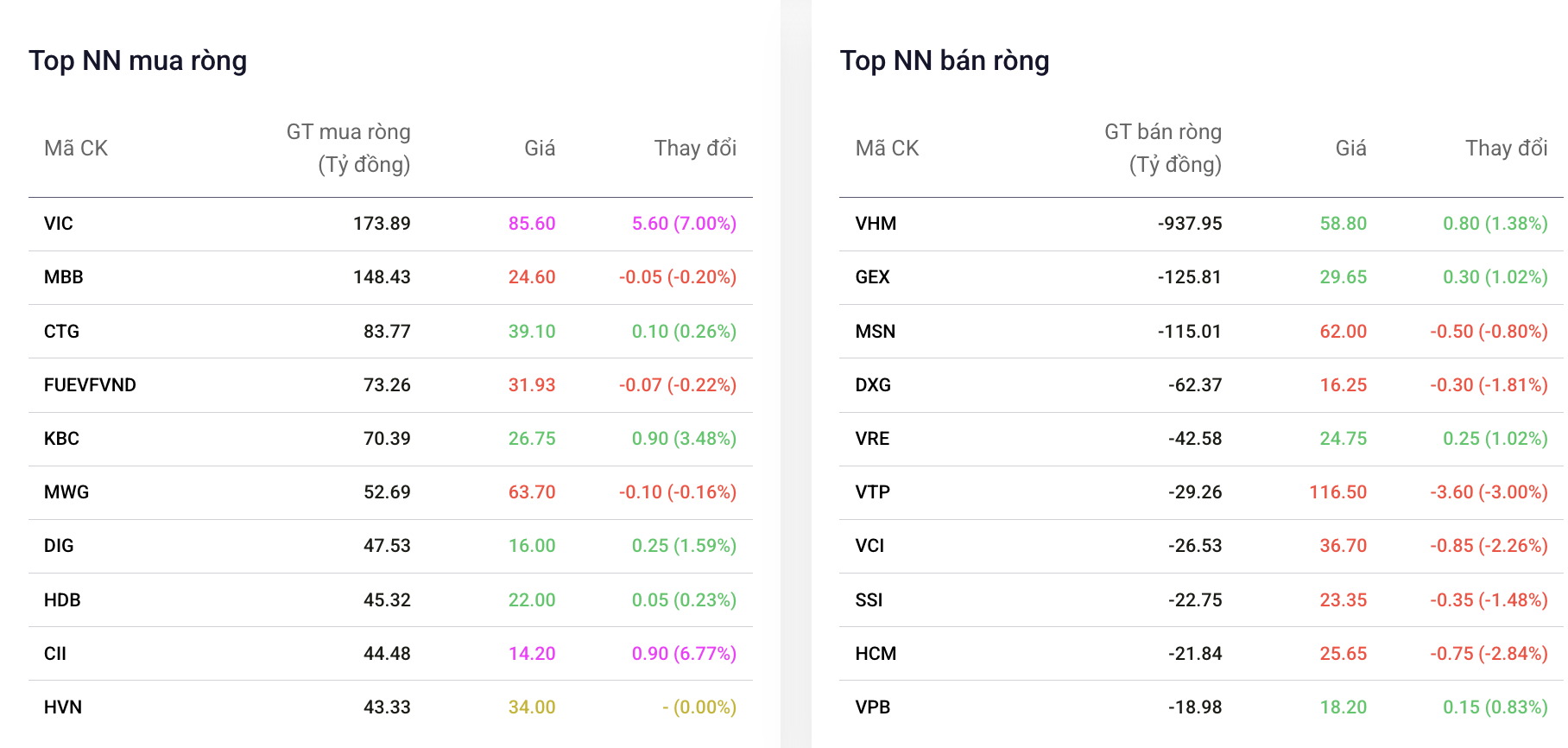Click VIC price 85.60
Image resolution: width=1568 pixels, height=748 pixels.
532,224
